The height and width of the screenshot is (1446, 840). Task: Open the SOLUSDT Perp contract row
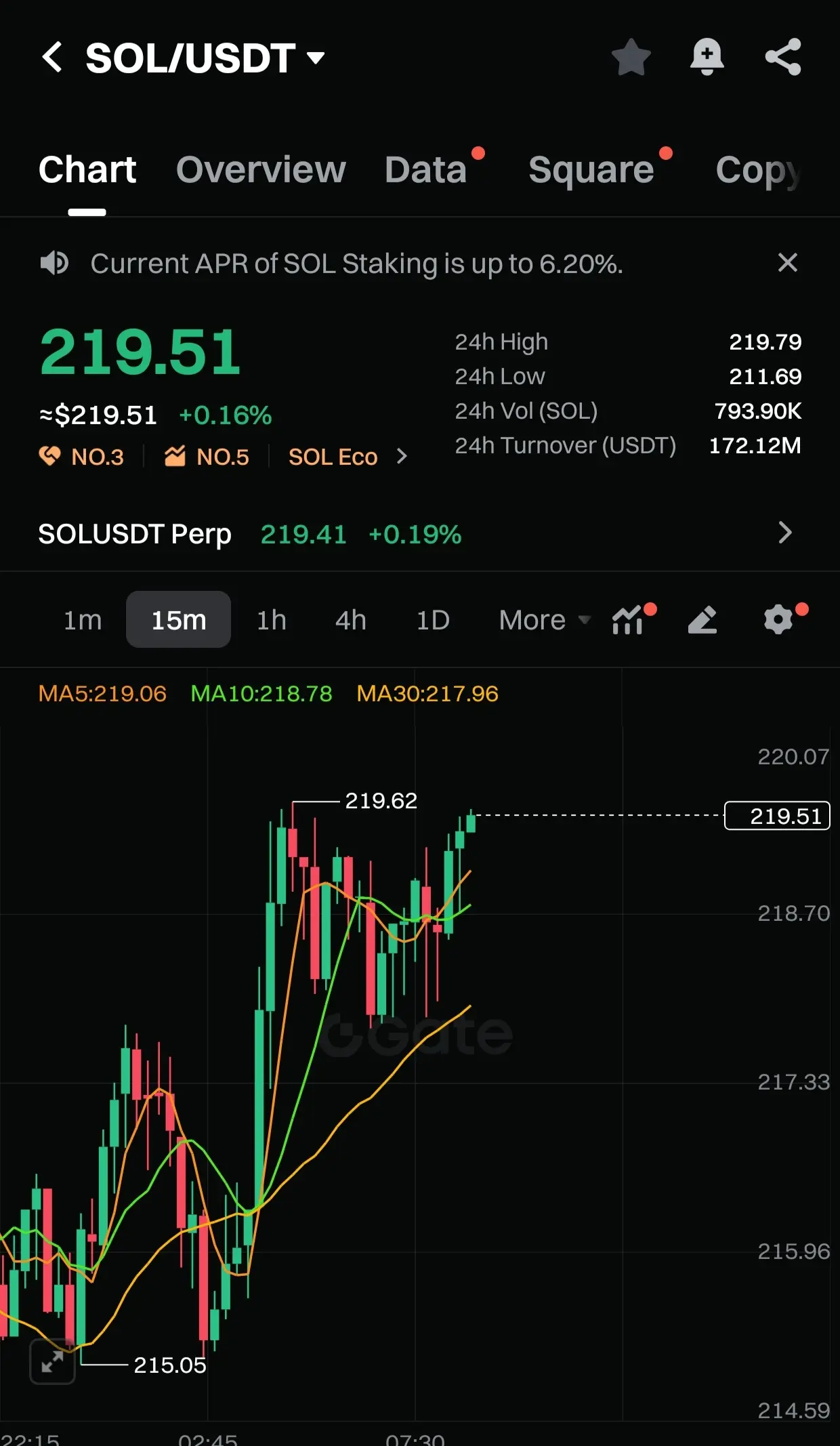point(420,534)
